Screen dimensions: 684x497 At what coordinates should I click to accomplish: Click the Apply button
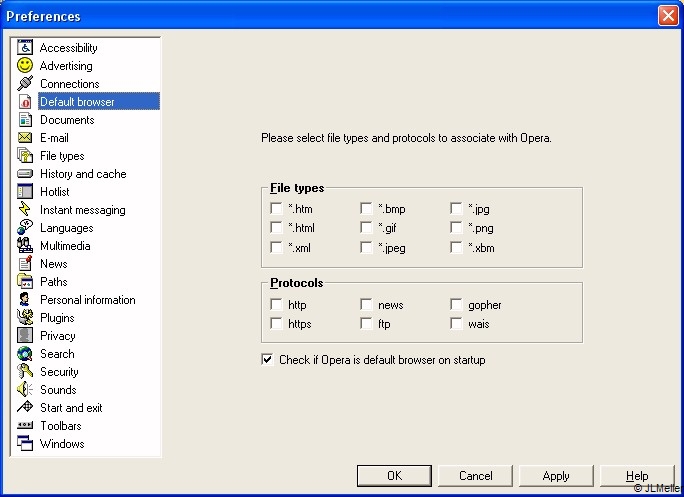coord(556,475)
